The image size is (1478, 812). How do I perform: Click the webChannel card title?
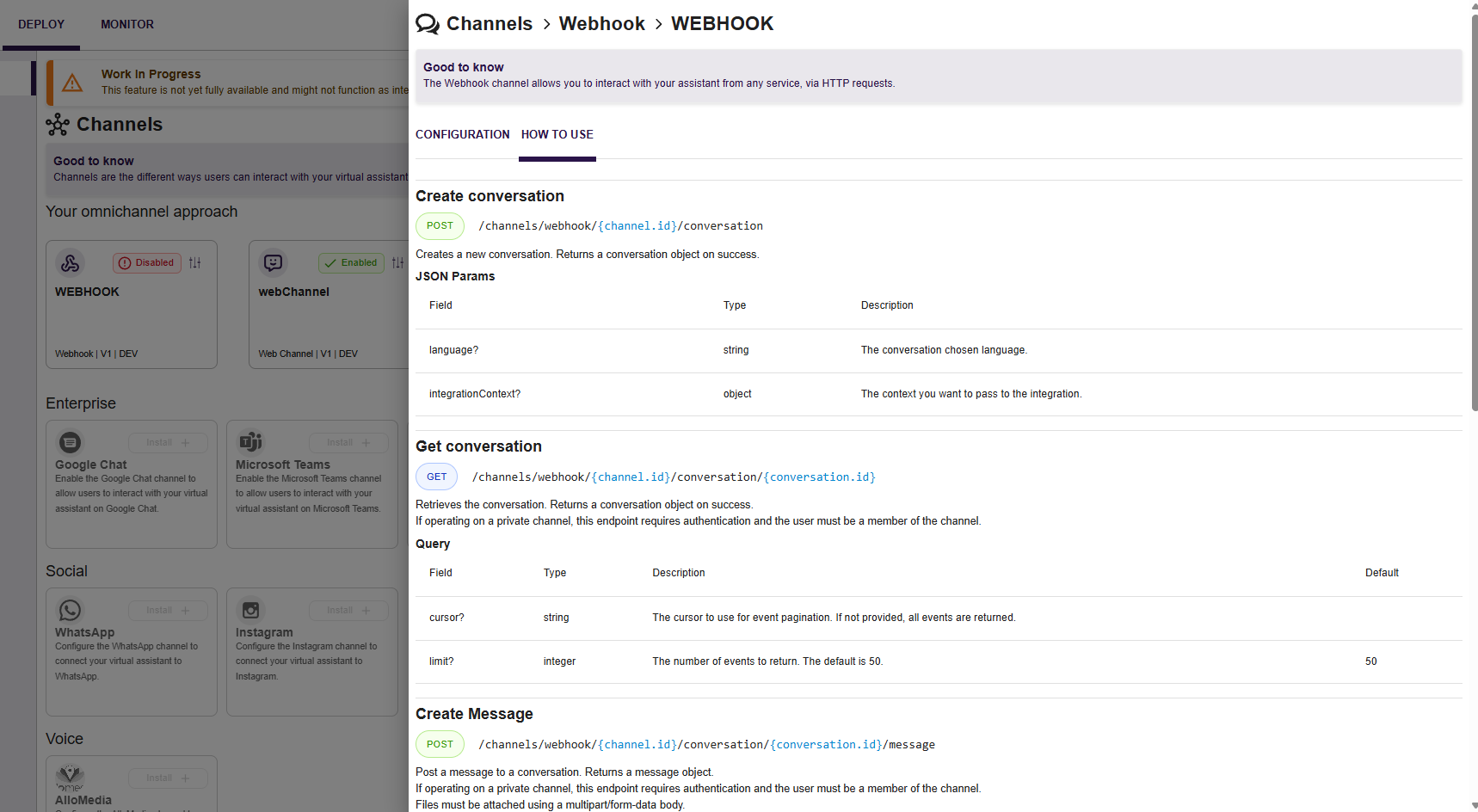pos(293,292)
